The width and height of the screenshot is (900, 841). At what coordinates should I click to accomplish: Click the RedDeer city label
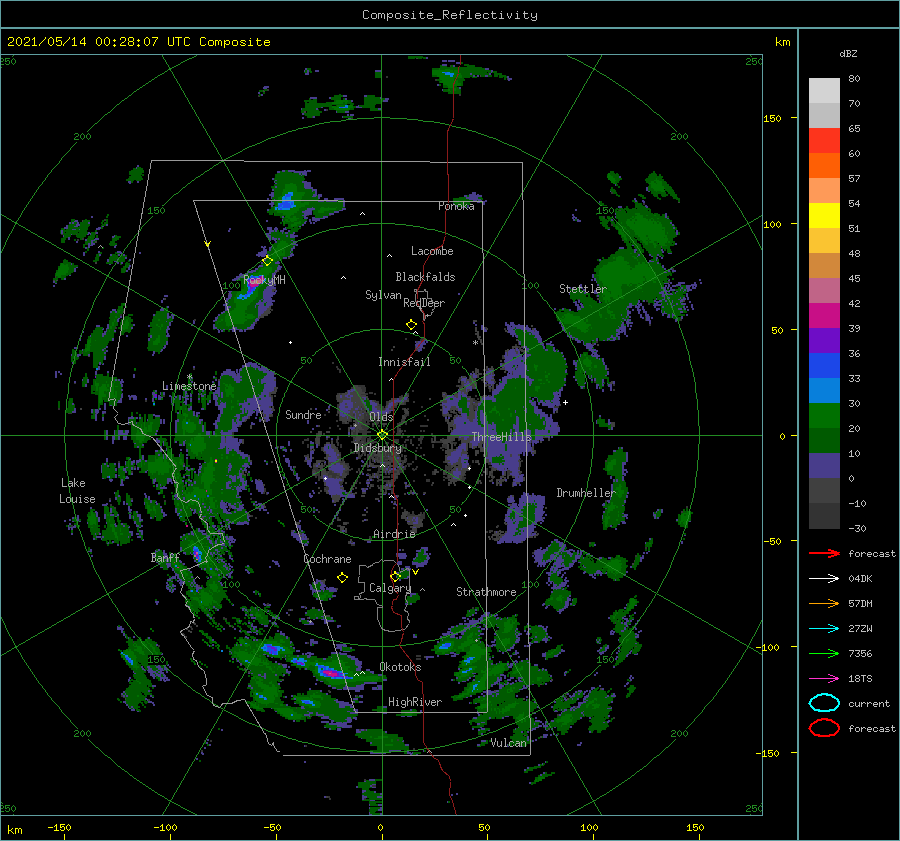[x=424, y=303]
